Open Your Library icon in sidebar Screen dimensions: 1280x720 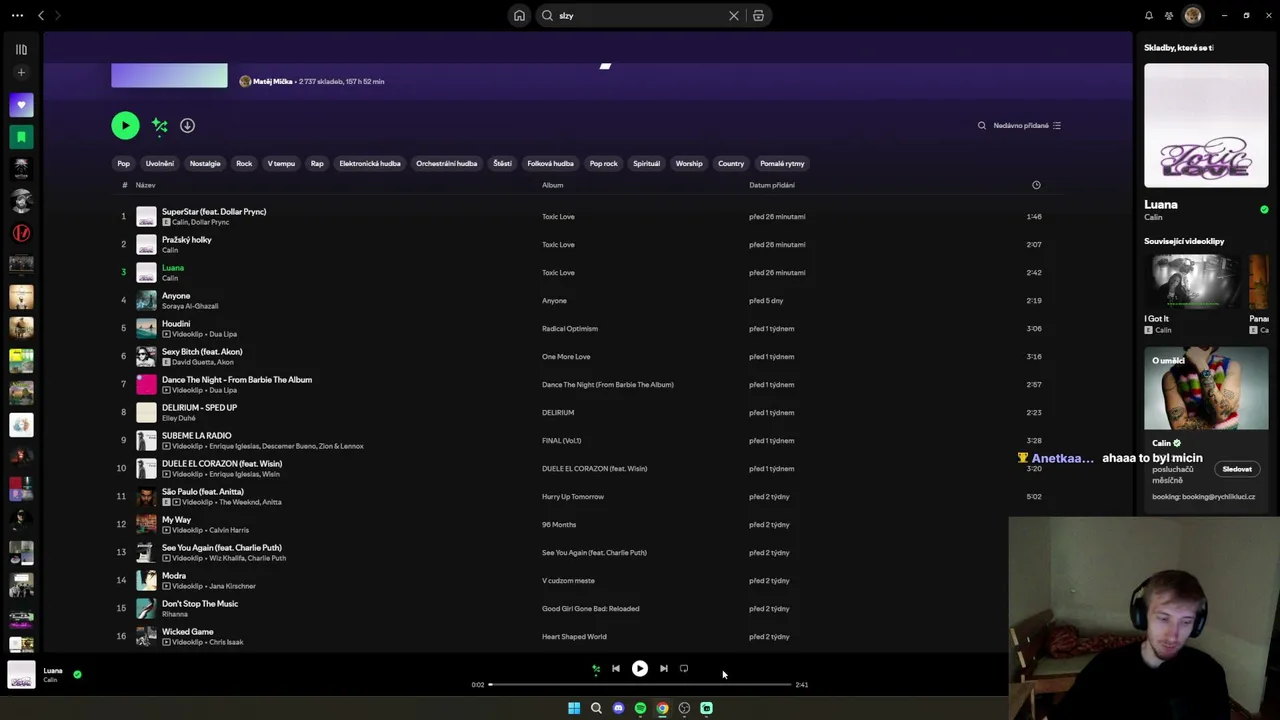pos(21,49)
